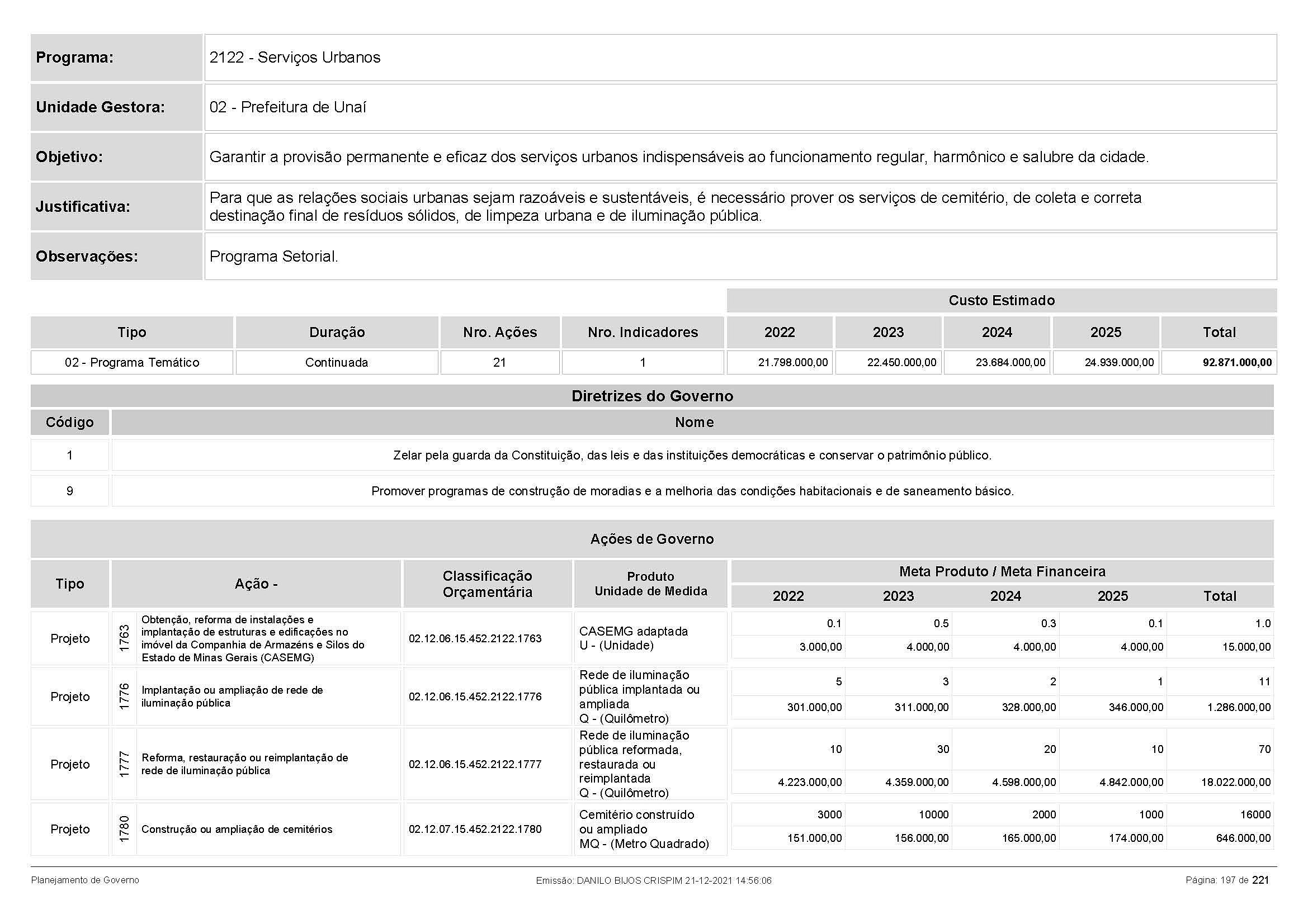The height and width of the screenshot is (924, 1308).
Task: Click directive text 'Zelar pela guarda da Constituição'
Action: [x=692, y=456]
